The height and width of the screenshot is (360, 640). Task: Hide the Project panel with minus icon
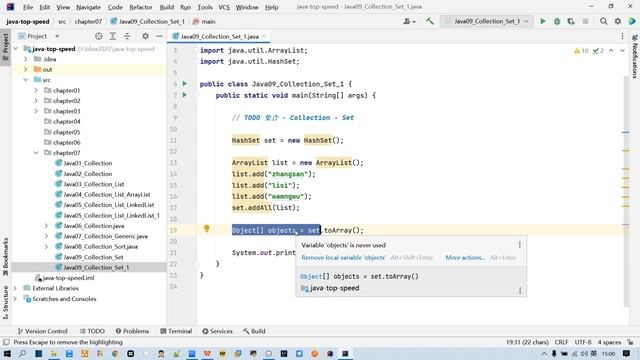pos(159,36)
